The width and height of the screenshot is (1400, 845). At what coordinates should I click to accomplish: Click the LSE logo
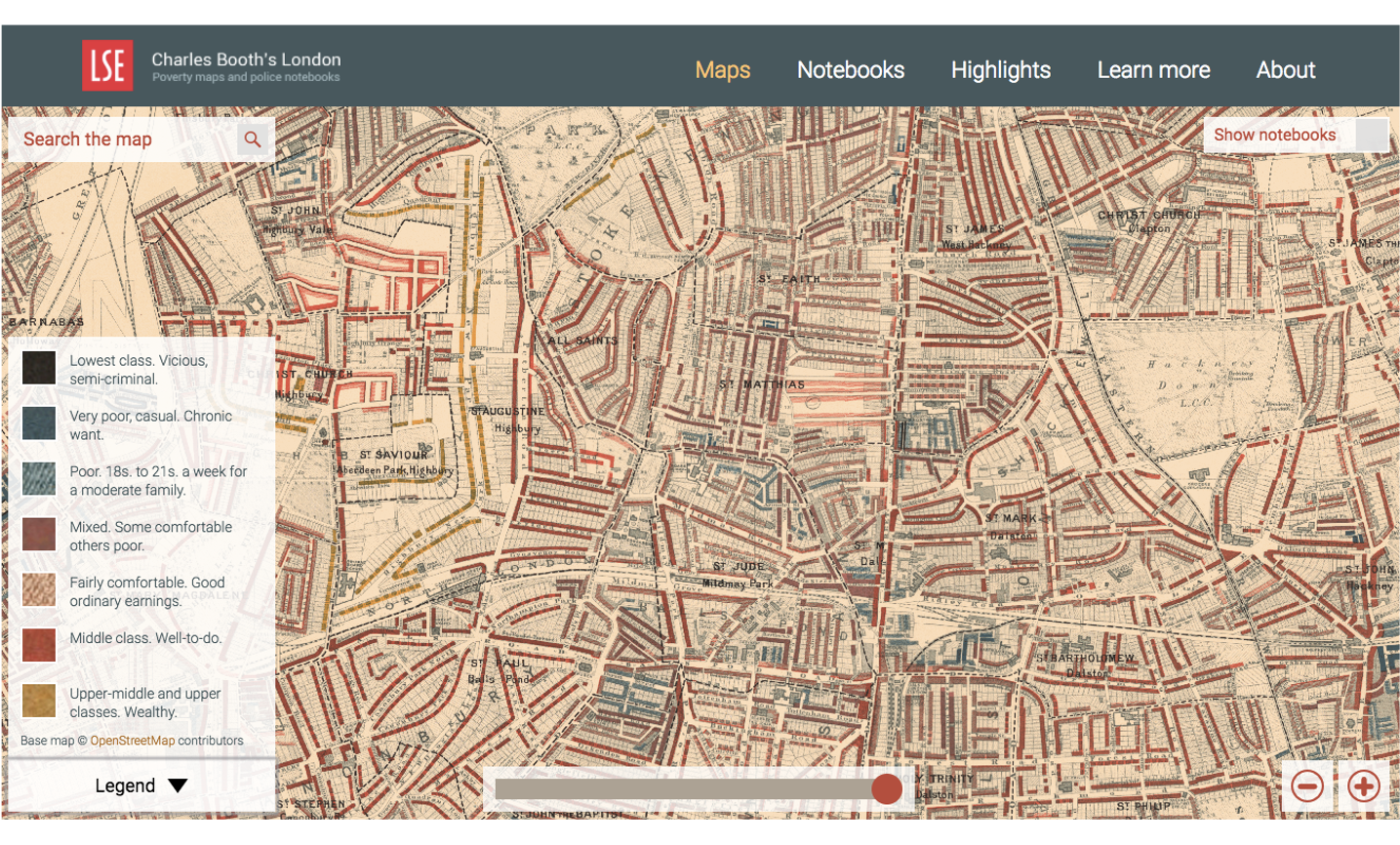[107, 65]
